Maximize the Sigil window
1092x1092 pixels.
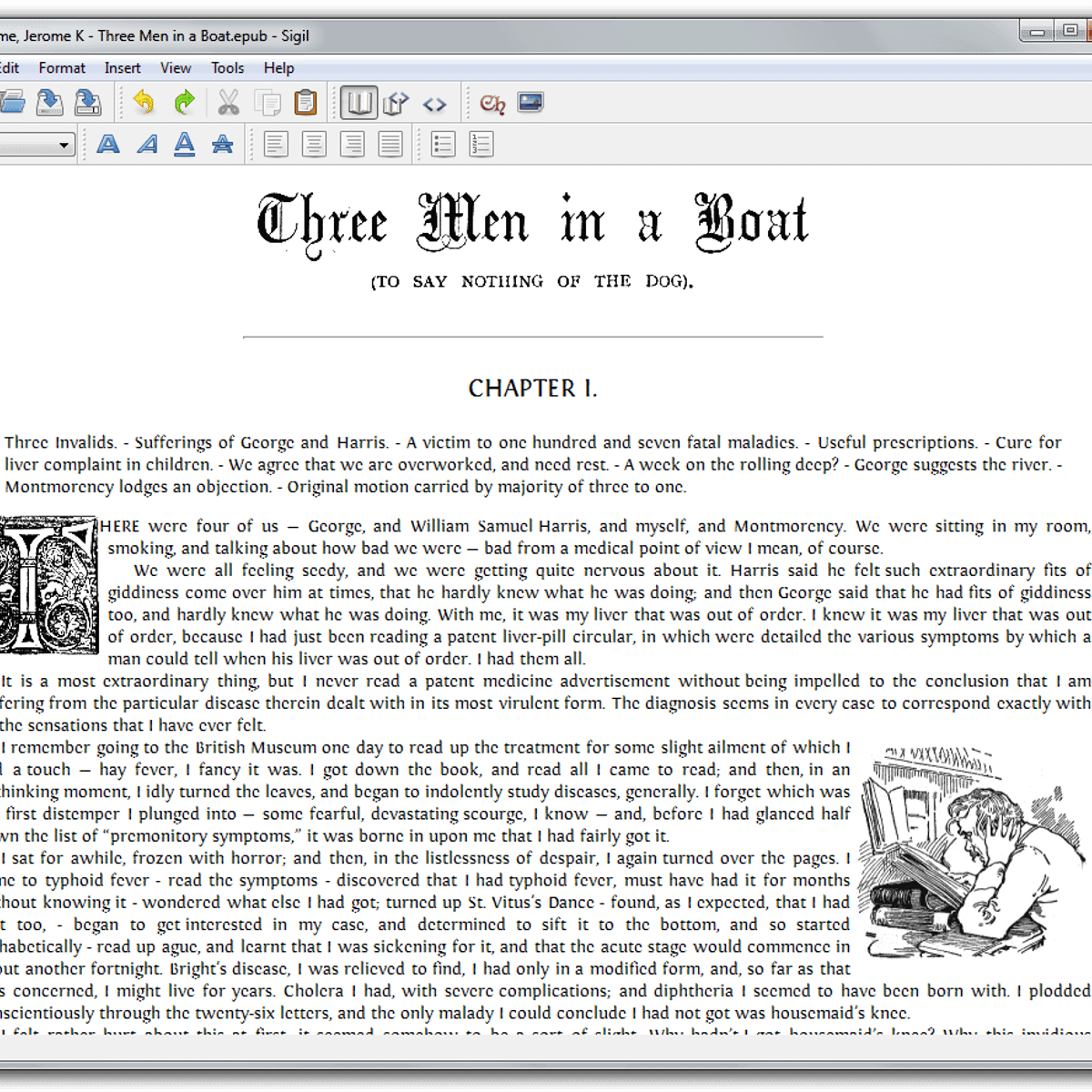coord(1071,32)
